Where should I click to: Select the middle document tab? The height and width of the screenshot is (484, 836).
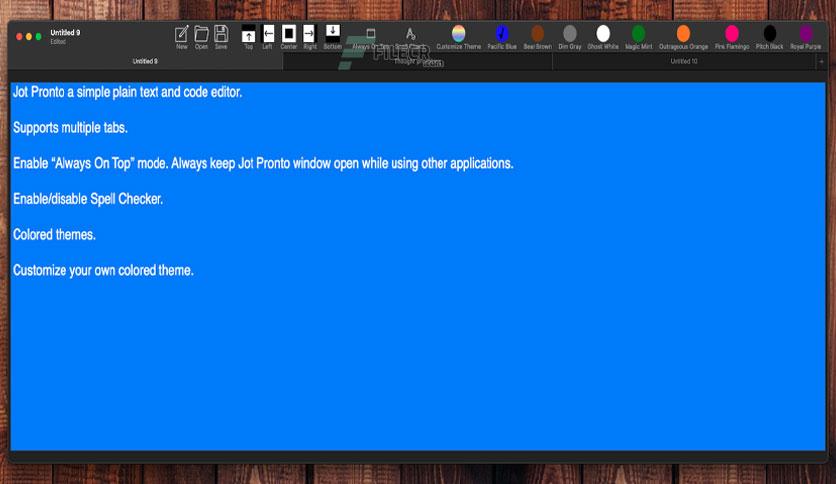(417, 62)
